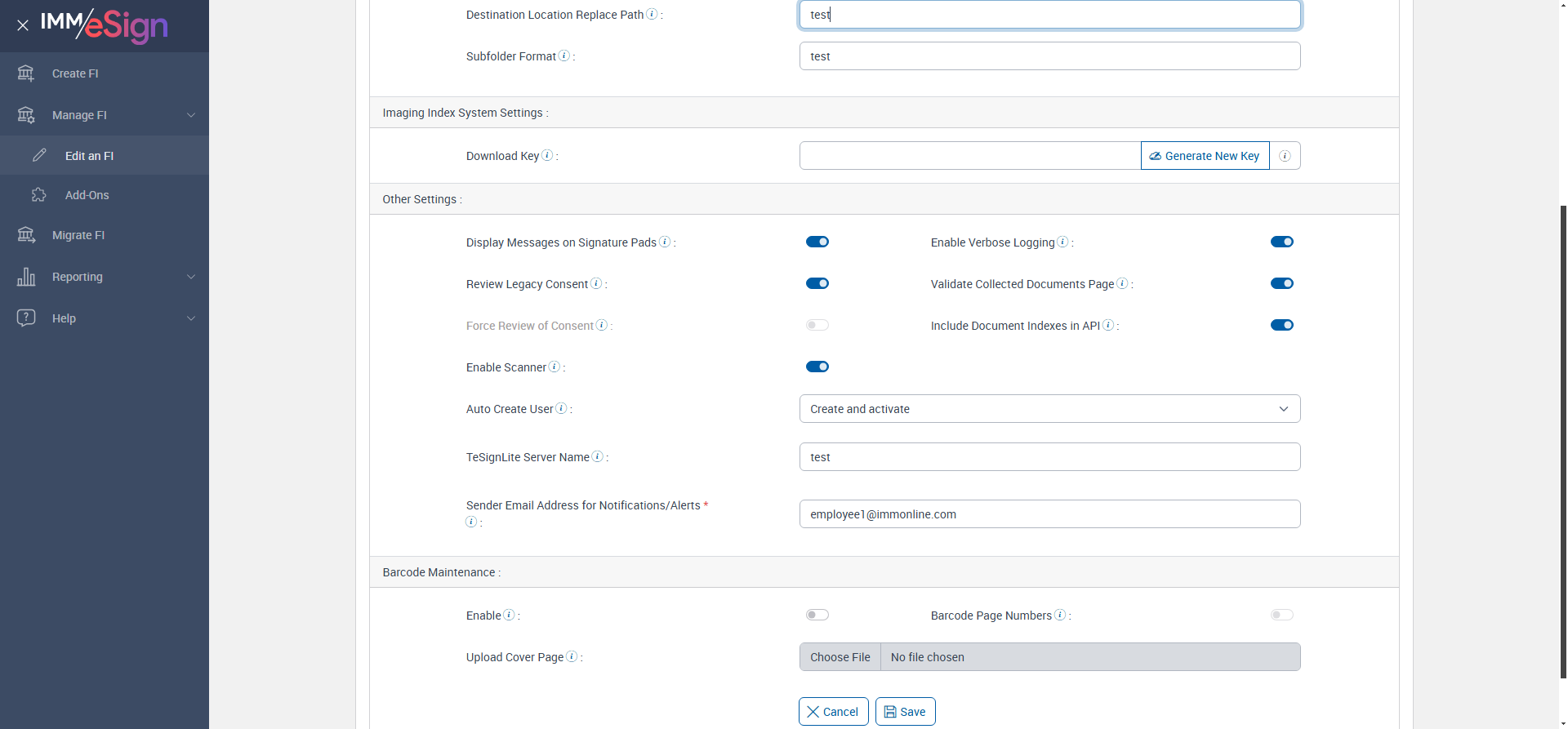Expand the Reporting sidebar menu
Image resolution: width=1568 pixels, height=729 pixels.
tap(105, 277)
